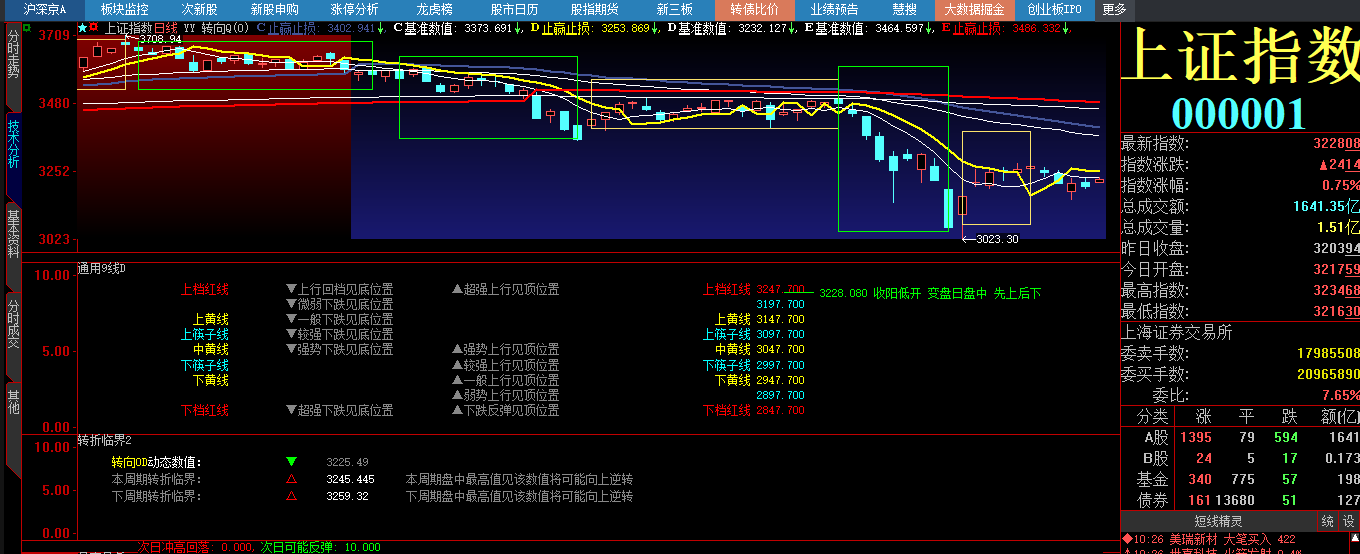Viewport: 1360px width, 554px height.
Task: Click the 其他 side tab
Action: (13, 403)
